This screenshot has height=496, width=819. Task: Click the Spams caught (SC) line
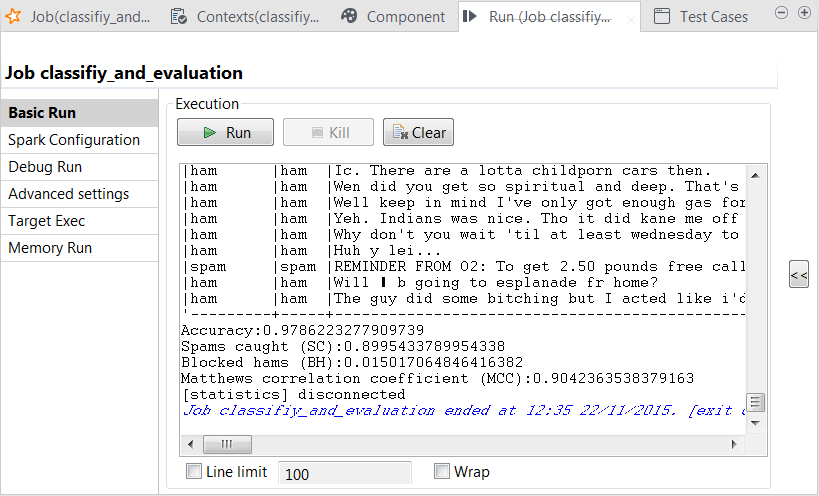click(343, 347)
